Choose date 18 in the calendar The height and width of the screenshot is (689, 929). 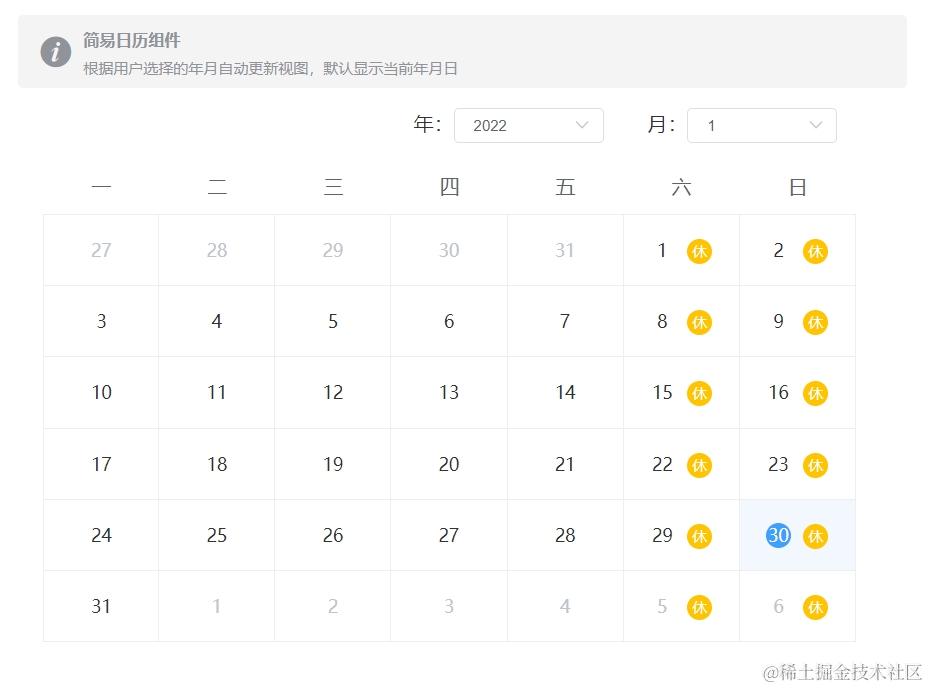pos(217,464)
